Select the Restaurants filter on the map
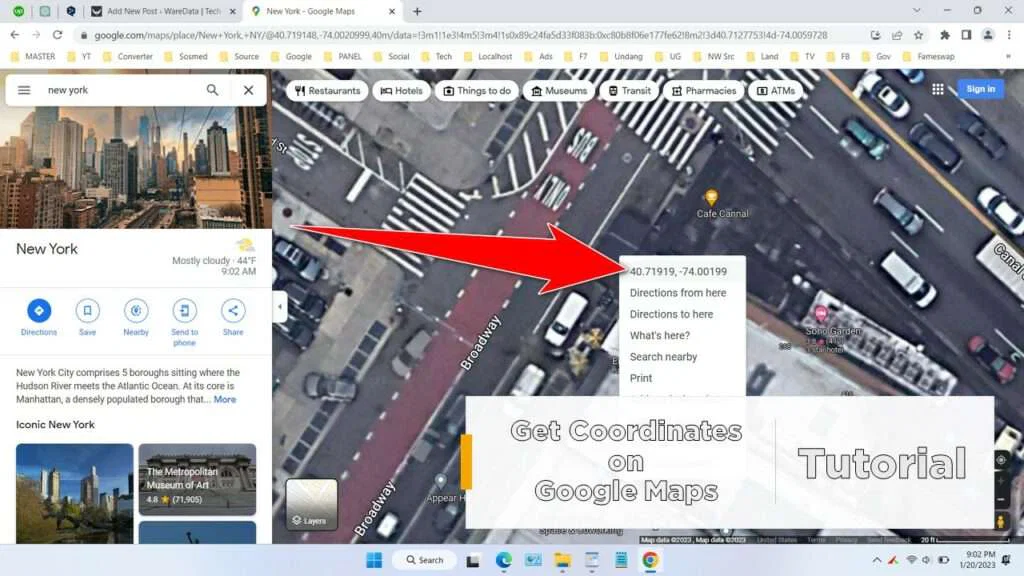The image size is (1024, 576). click(x=327, y=90)
